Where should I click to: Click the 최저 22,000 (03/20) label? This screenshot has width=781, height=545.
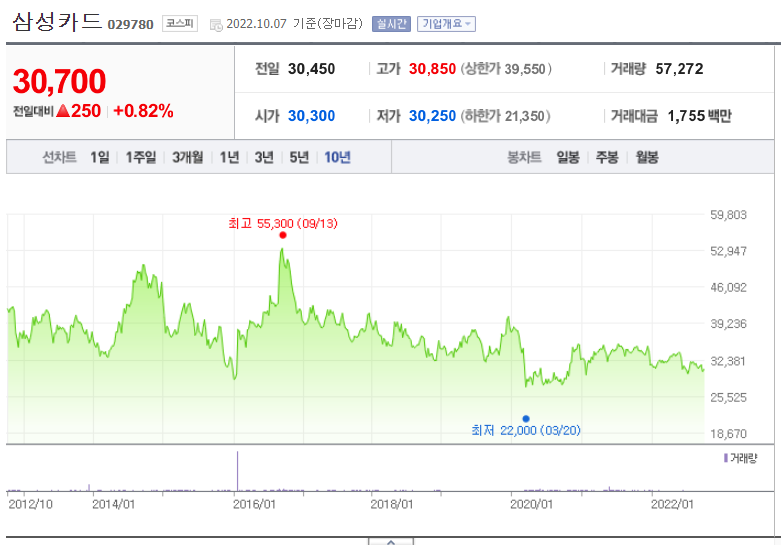click(x=526, y=430)
